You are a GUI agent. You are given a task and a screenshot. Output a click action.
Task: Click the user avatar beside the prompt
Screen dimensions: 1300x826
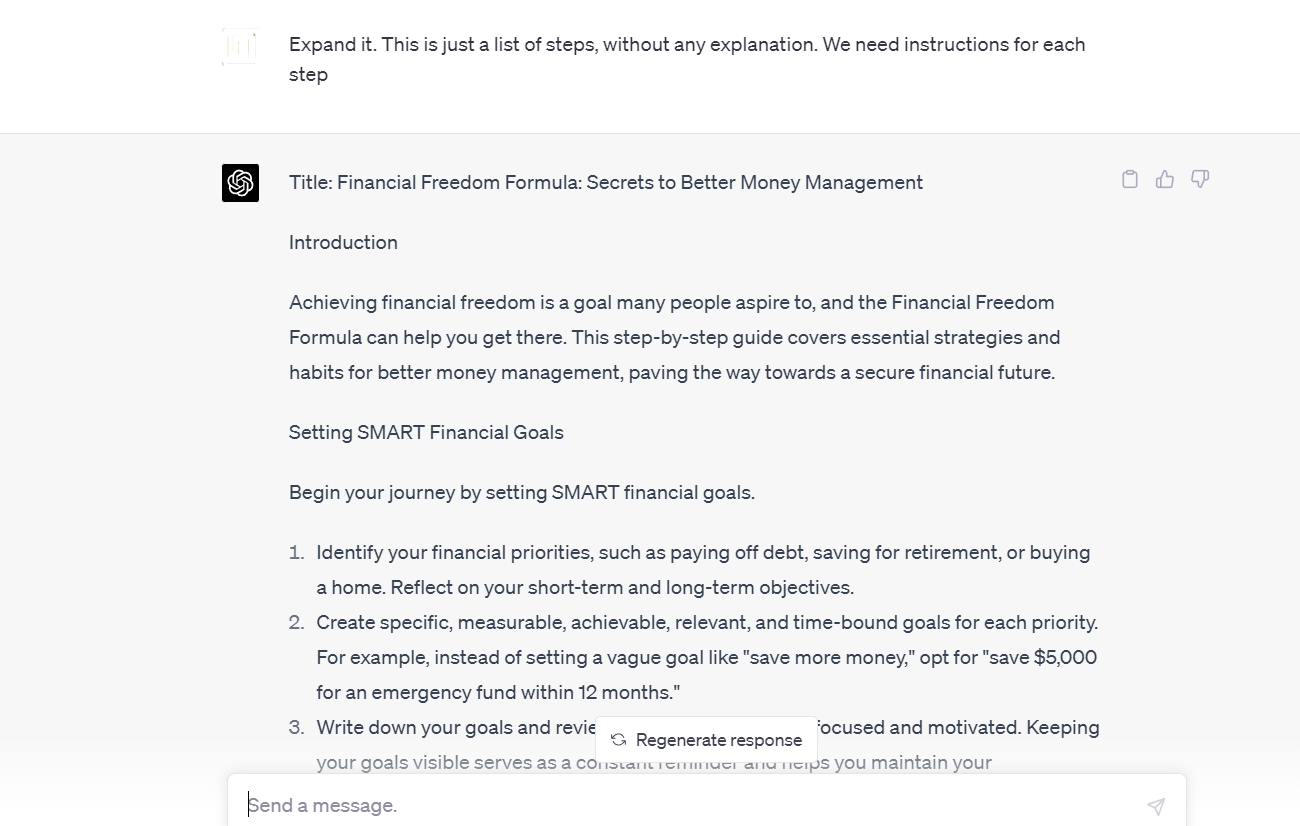click(240, 47)
